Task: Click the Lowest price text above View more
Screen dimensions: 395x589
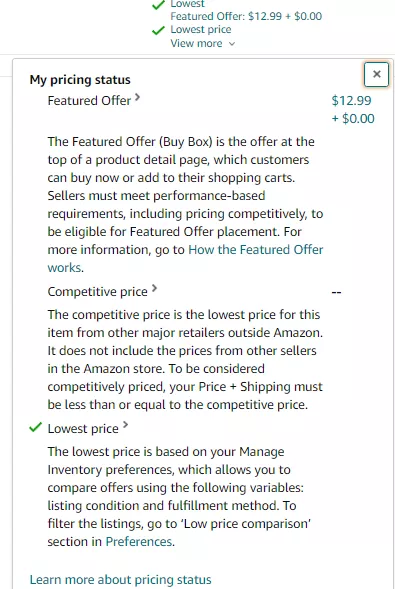Action: pyautogui.click(x=201, y=29)
